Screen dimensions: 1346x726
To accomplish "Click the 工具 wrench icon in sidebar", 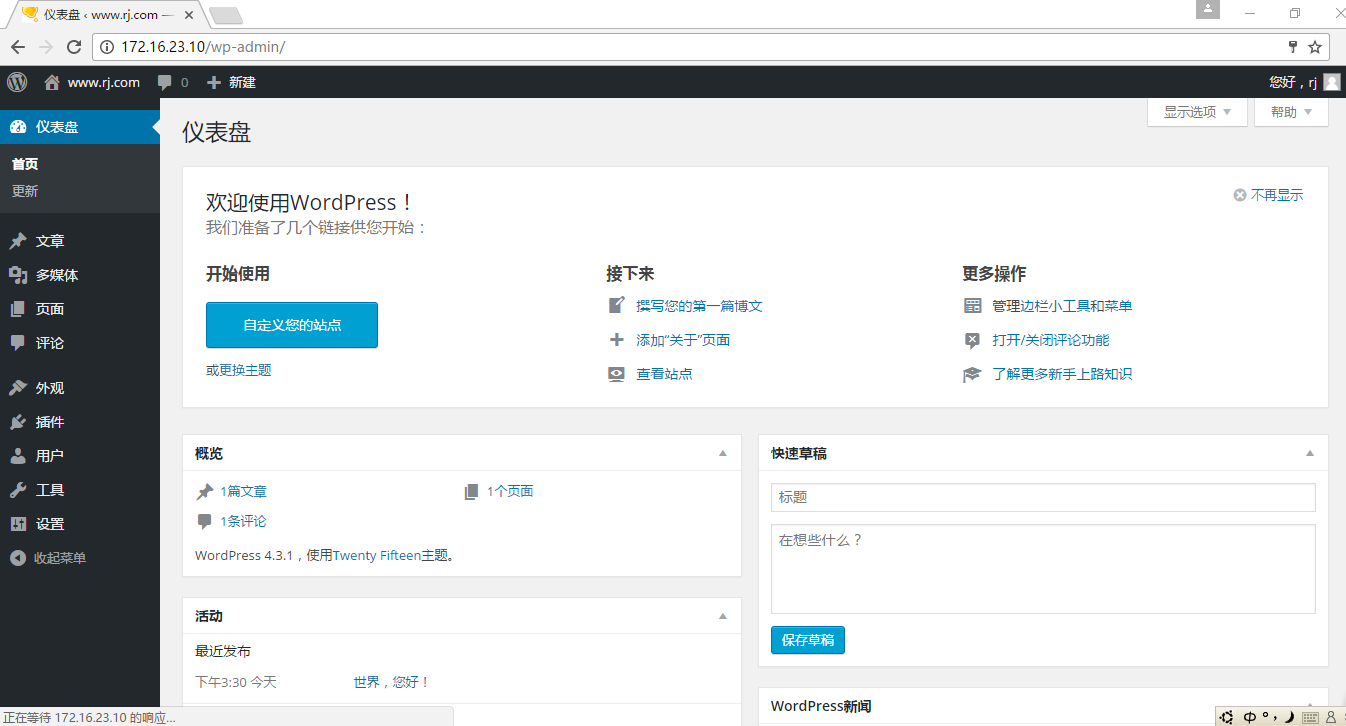I will coord(18,490).
